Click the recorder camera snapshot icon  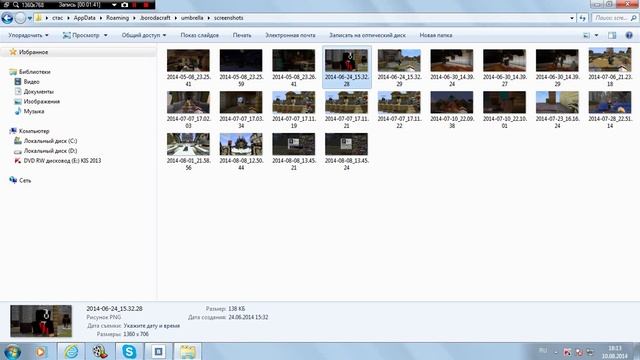tap(124, 5)
